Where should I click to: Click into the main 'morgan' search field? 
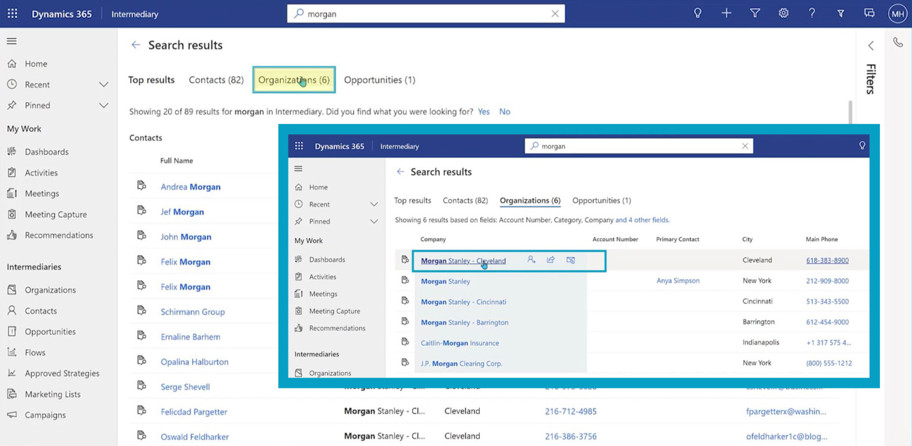click(x=425, y=14)
